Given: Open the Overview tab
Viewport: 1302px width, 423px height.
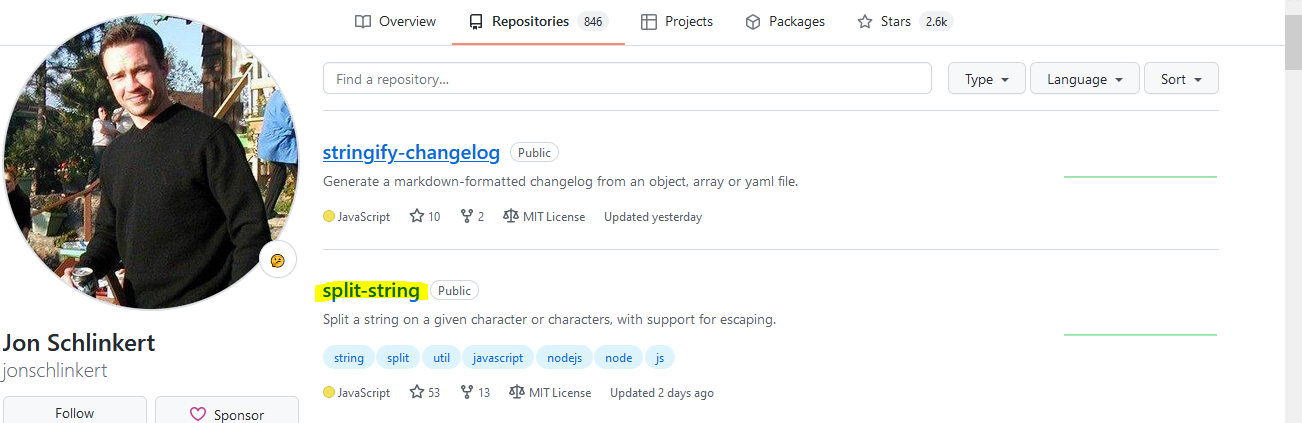Looking at the screenshot, I should pos(396,21).
